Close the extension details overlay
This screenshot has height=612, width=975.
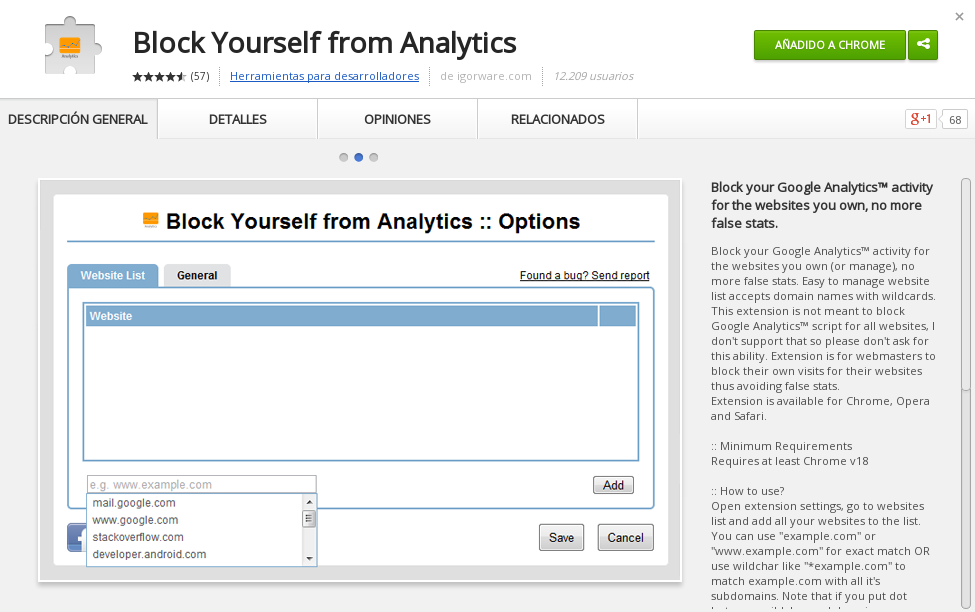(x=959, y=17)
